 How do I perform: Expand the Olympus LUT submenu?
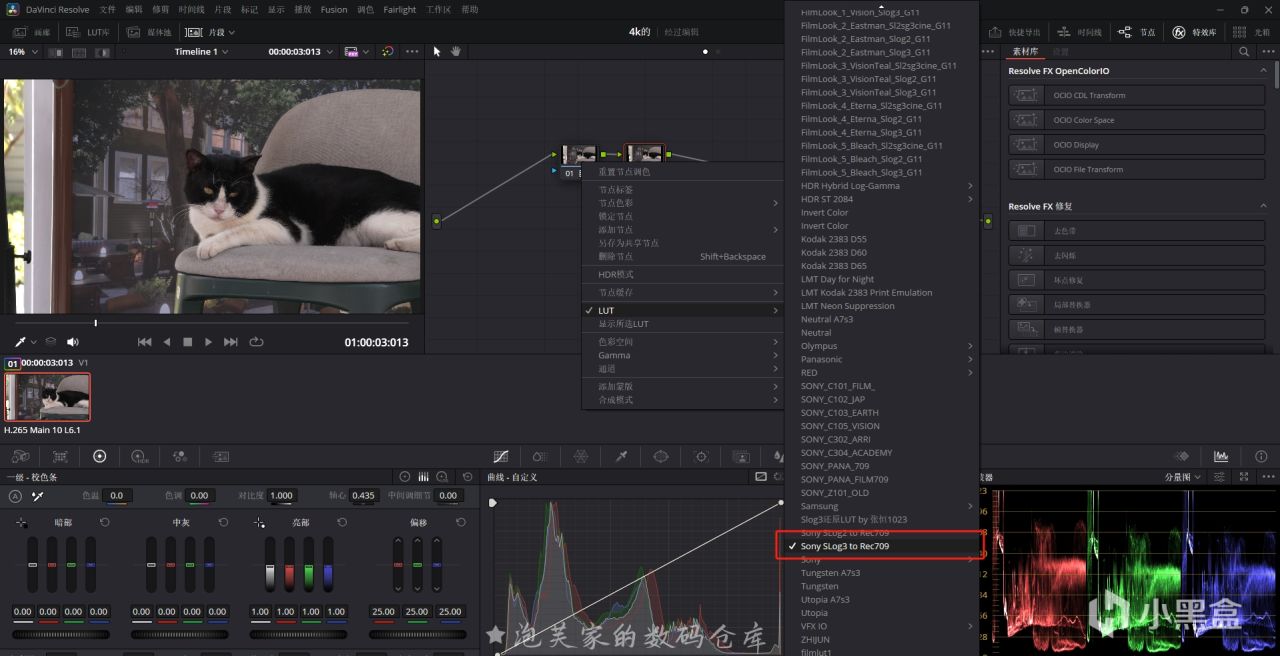point(887,346)
